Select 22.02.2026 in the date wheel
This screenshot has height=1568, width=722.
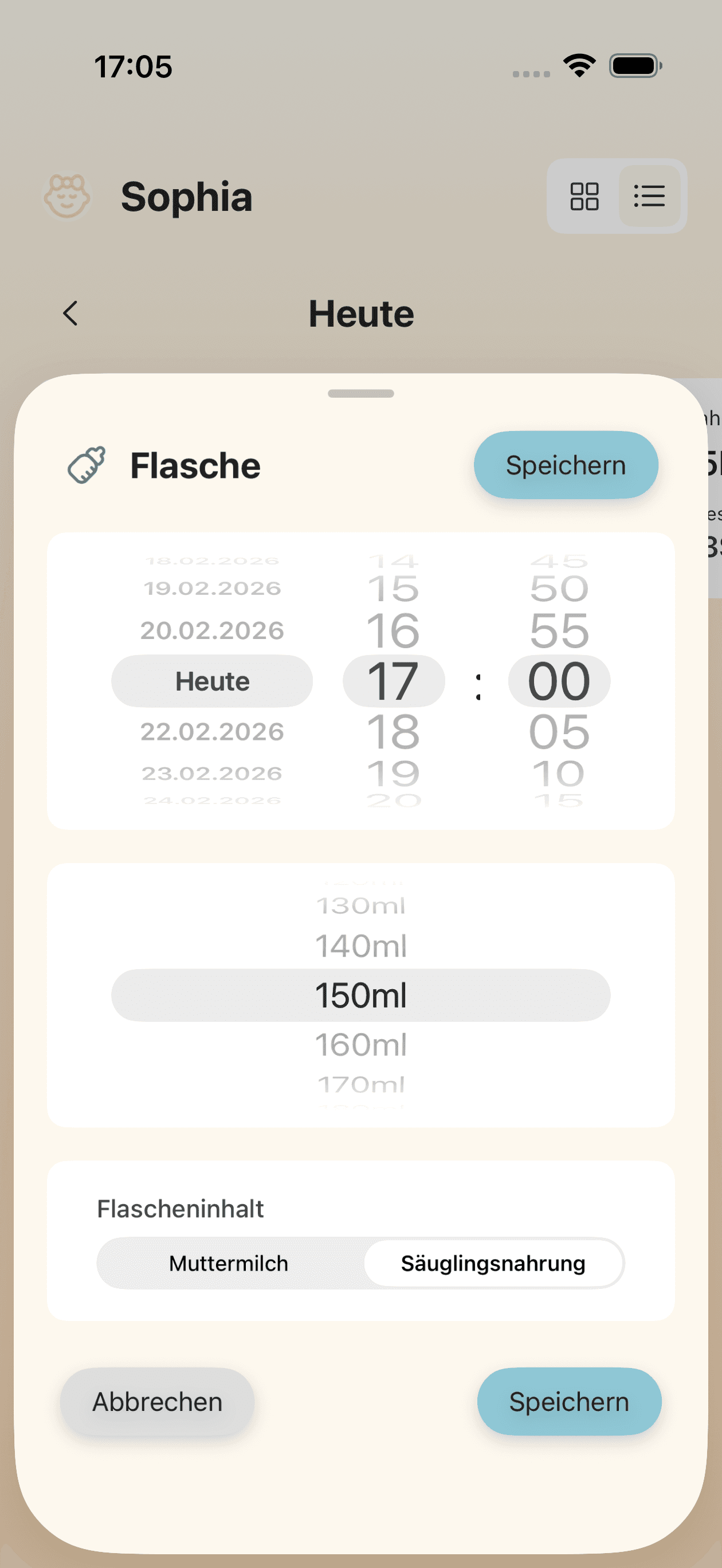(211, 731)
